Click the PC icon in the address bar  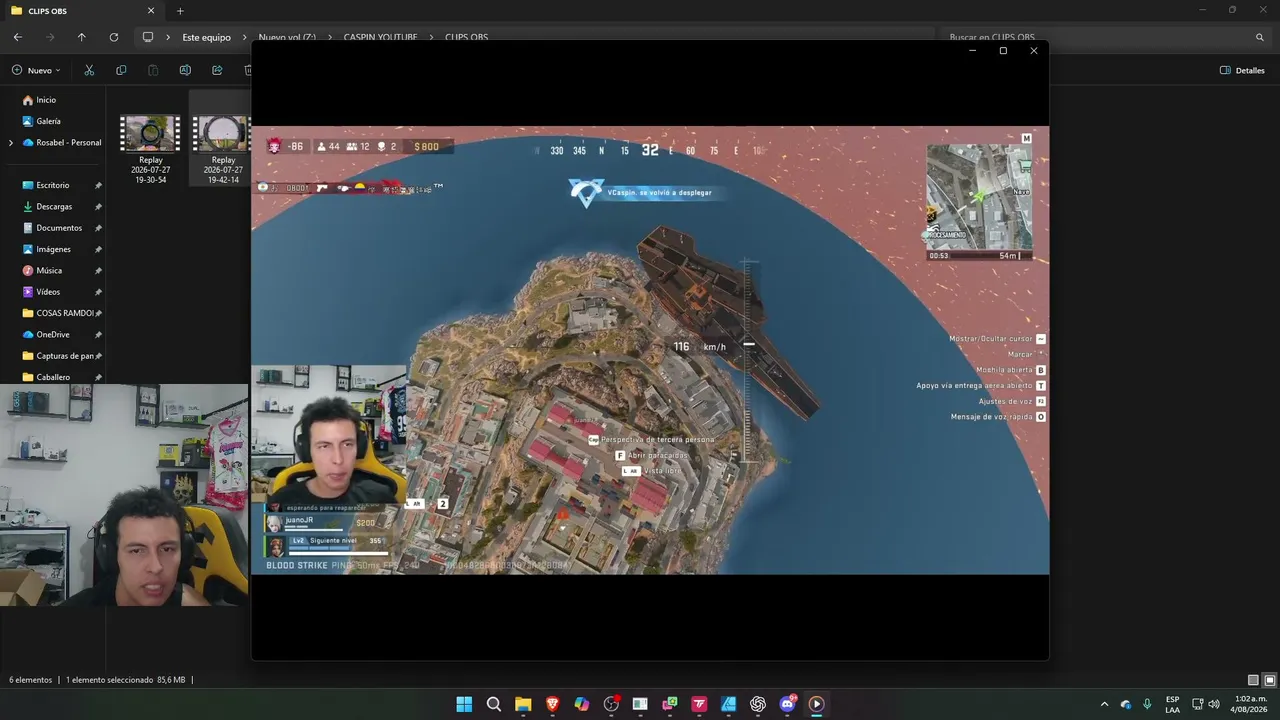click(148, 37)
